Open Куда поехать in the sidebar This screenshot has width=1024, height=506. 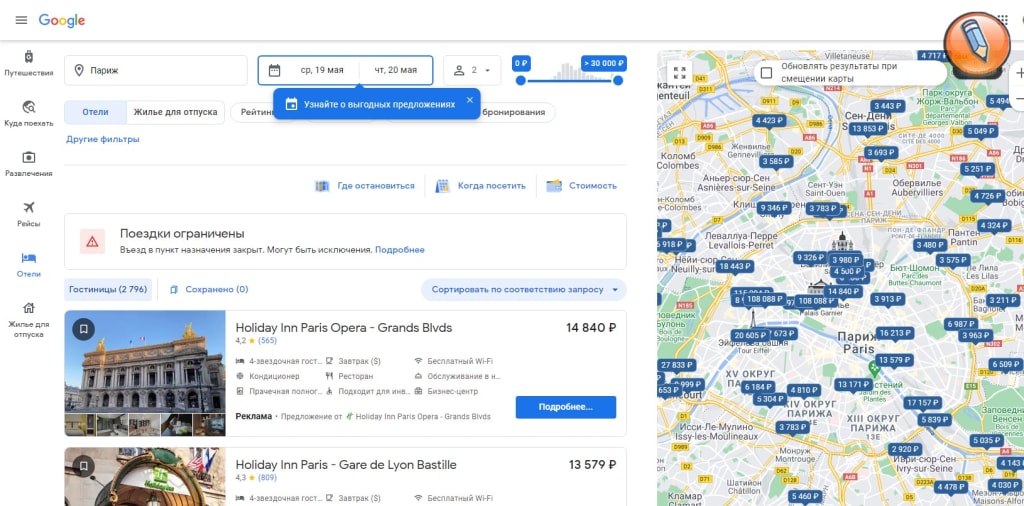(x=28, y=113)
